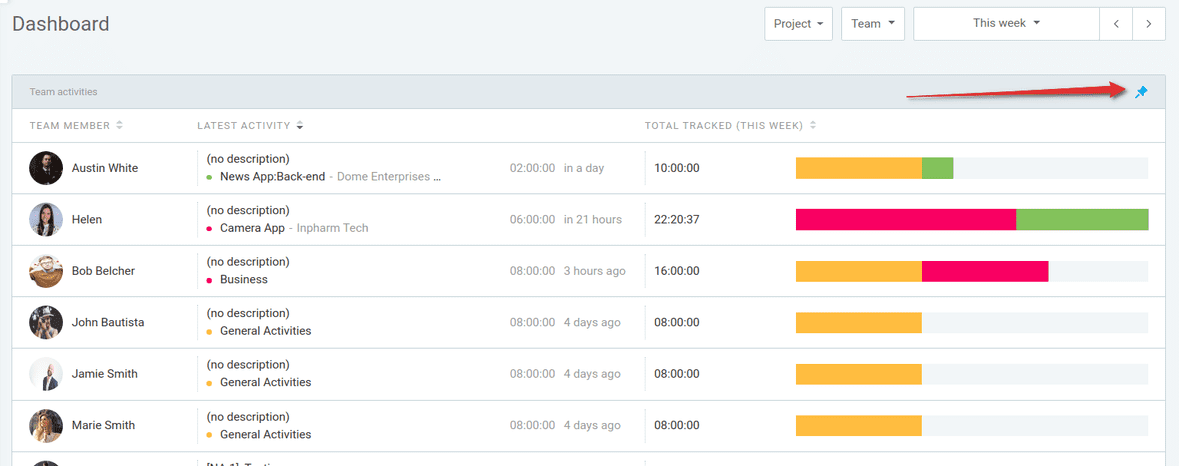Click the News App:Back-end project entry
The width and height of the screenshot is (1179, 466).
272,177
